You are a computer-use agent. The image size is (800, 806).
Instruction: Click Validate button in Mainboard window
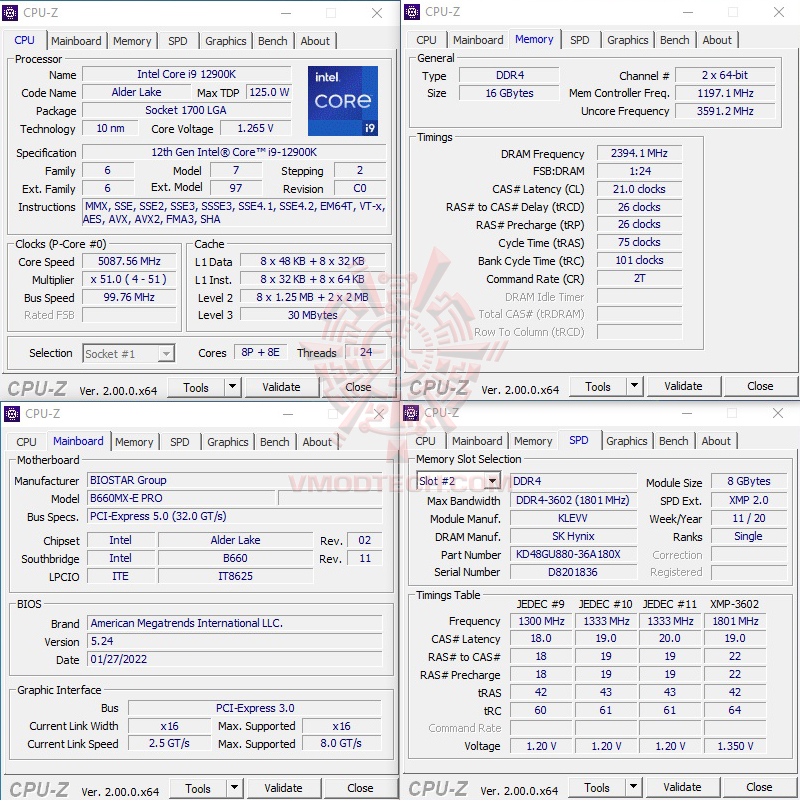pyautogui.click(x=283, y=788)
